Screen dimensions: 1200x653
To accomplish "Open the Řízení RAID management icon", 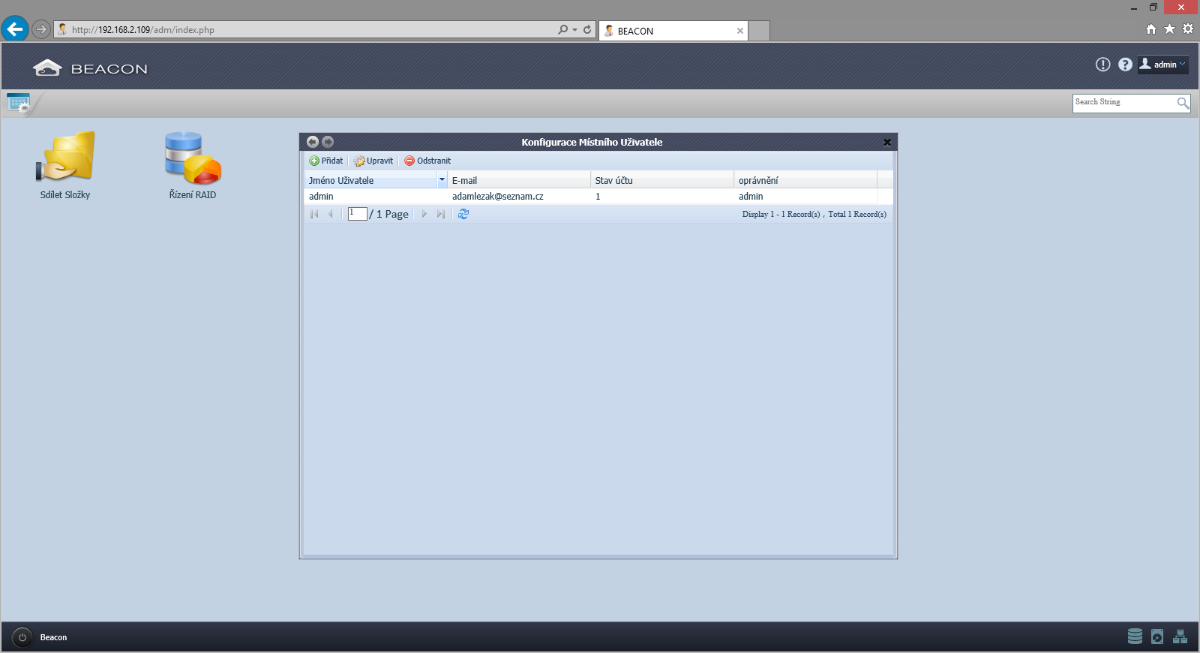I will click(x=192, y=158).
